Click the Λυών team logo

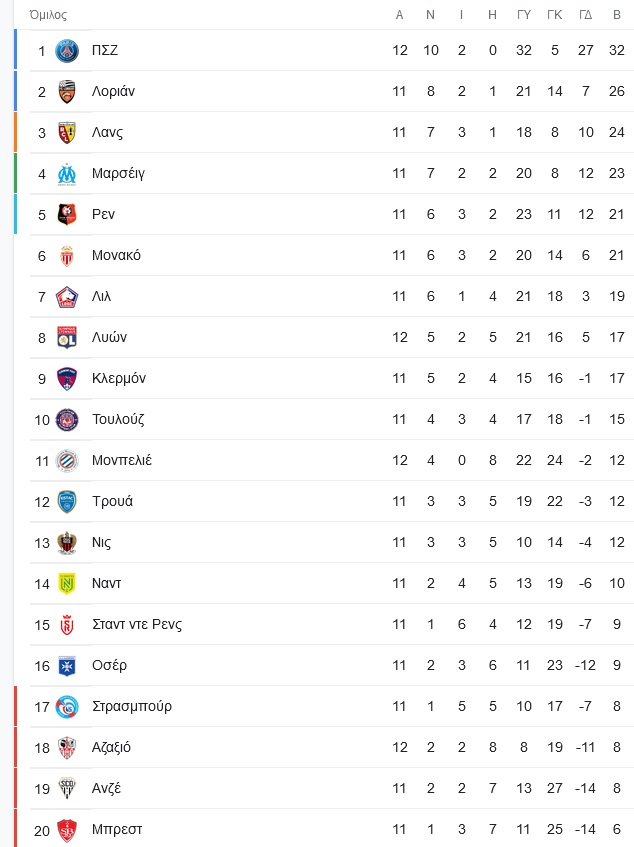tap(66, 338)
